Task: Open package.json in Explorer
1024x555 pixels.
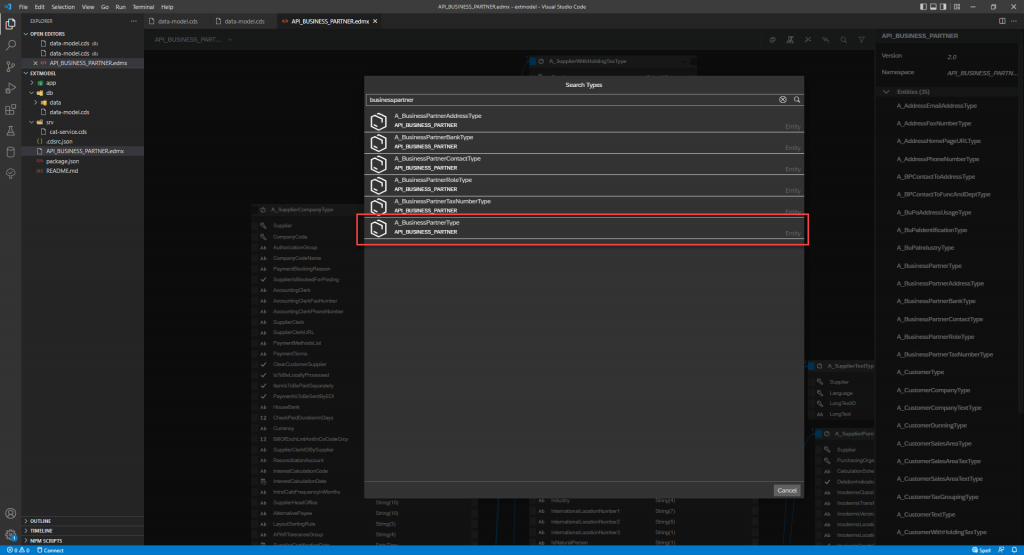Action: [63, 161]
